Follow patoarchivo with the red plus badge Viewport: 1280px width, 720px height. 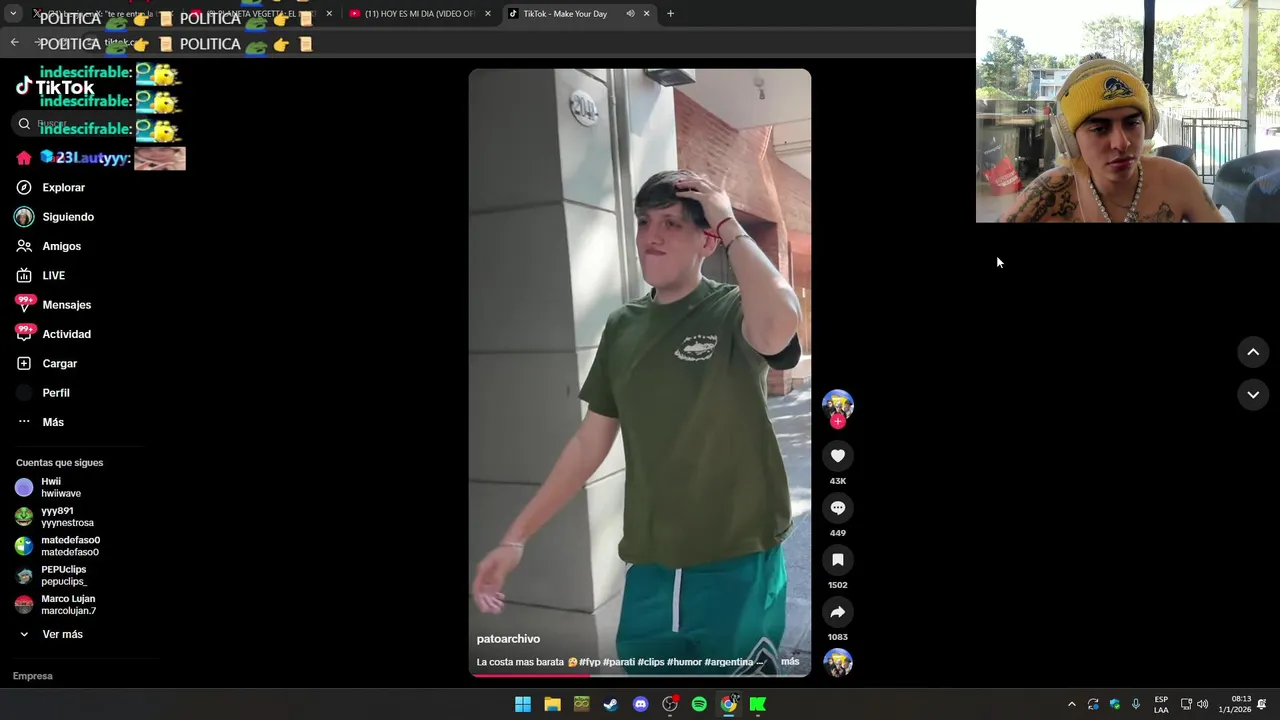[x=838, y=421]
